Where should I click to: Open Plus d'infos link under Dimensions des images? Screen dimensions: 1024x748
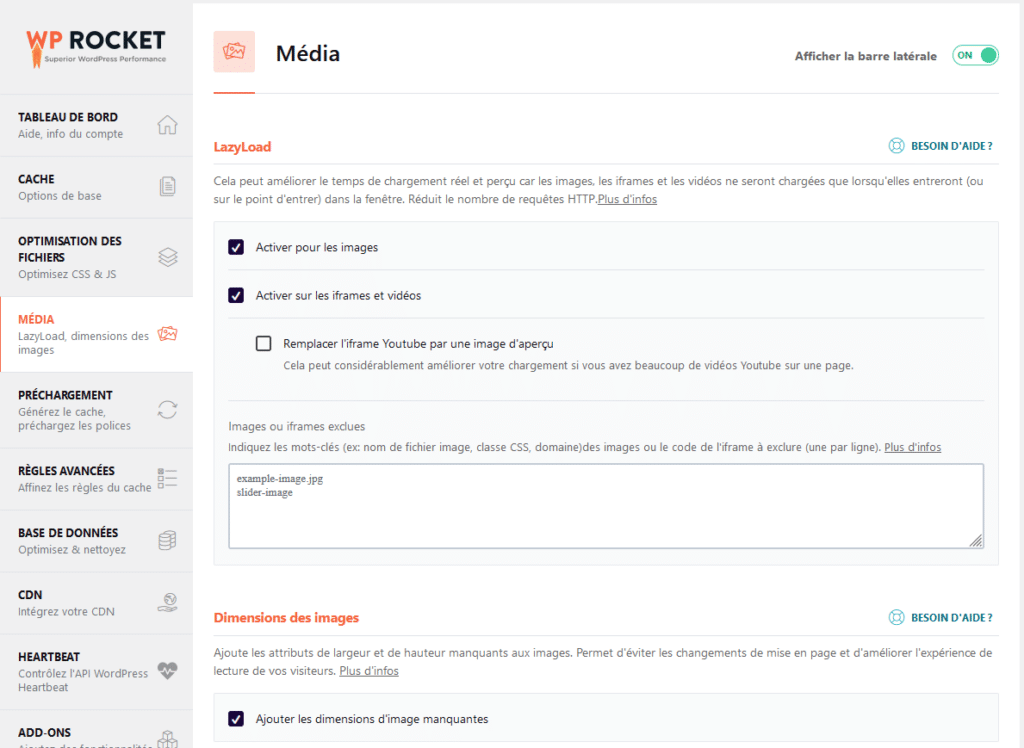(x=368, y=671)
